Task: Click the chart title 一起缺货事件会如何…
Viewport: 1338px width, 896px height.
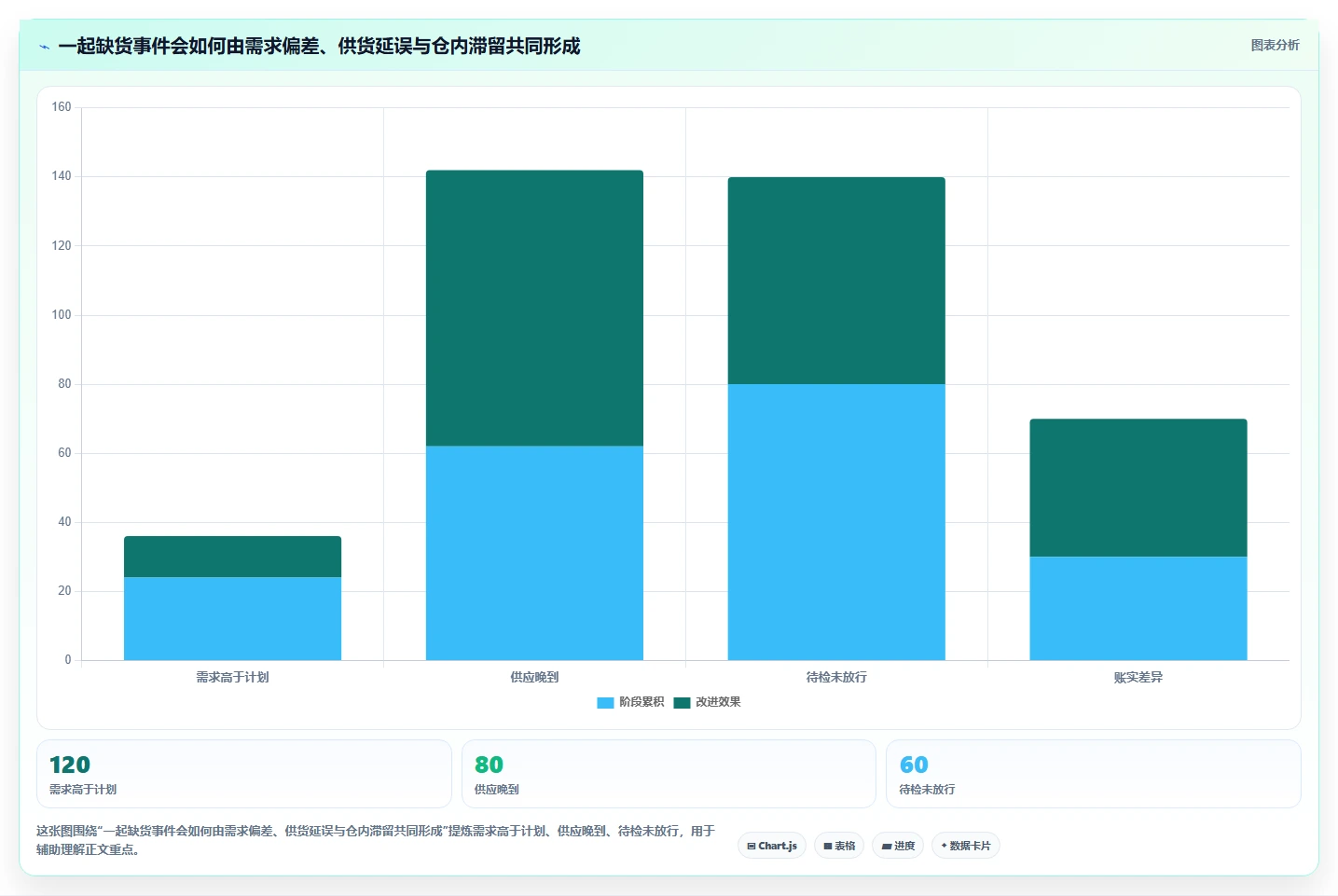Action: coord(319,46)
